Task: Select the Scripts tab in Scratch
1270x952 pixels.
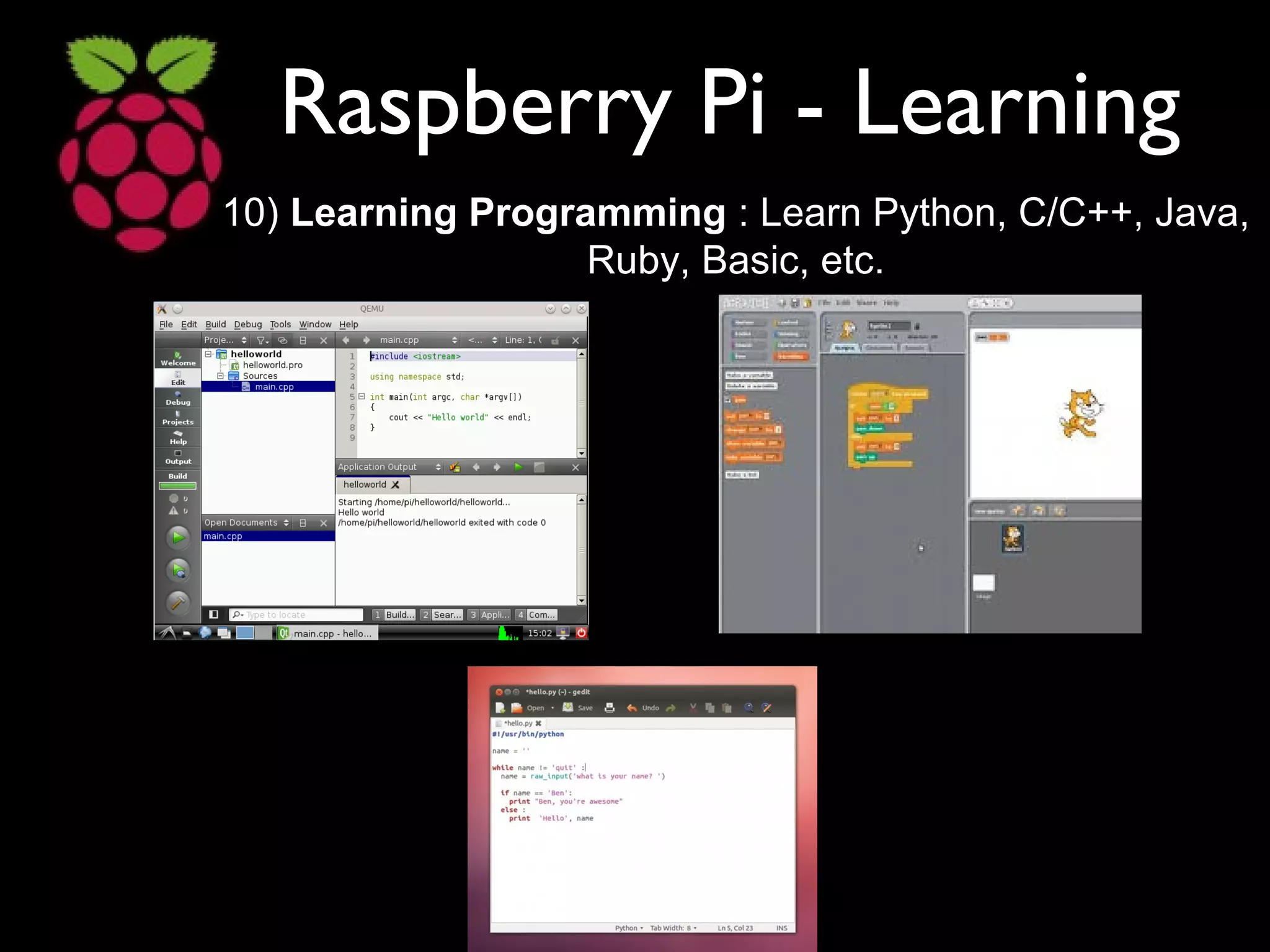Action: click(x=843, y=348)
